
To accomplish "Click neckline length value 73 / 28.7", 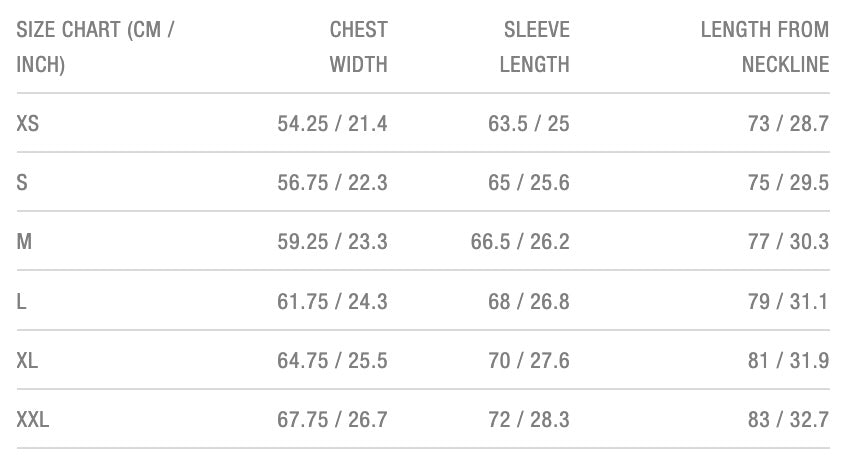I will point(788,124).
